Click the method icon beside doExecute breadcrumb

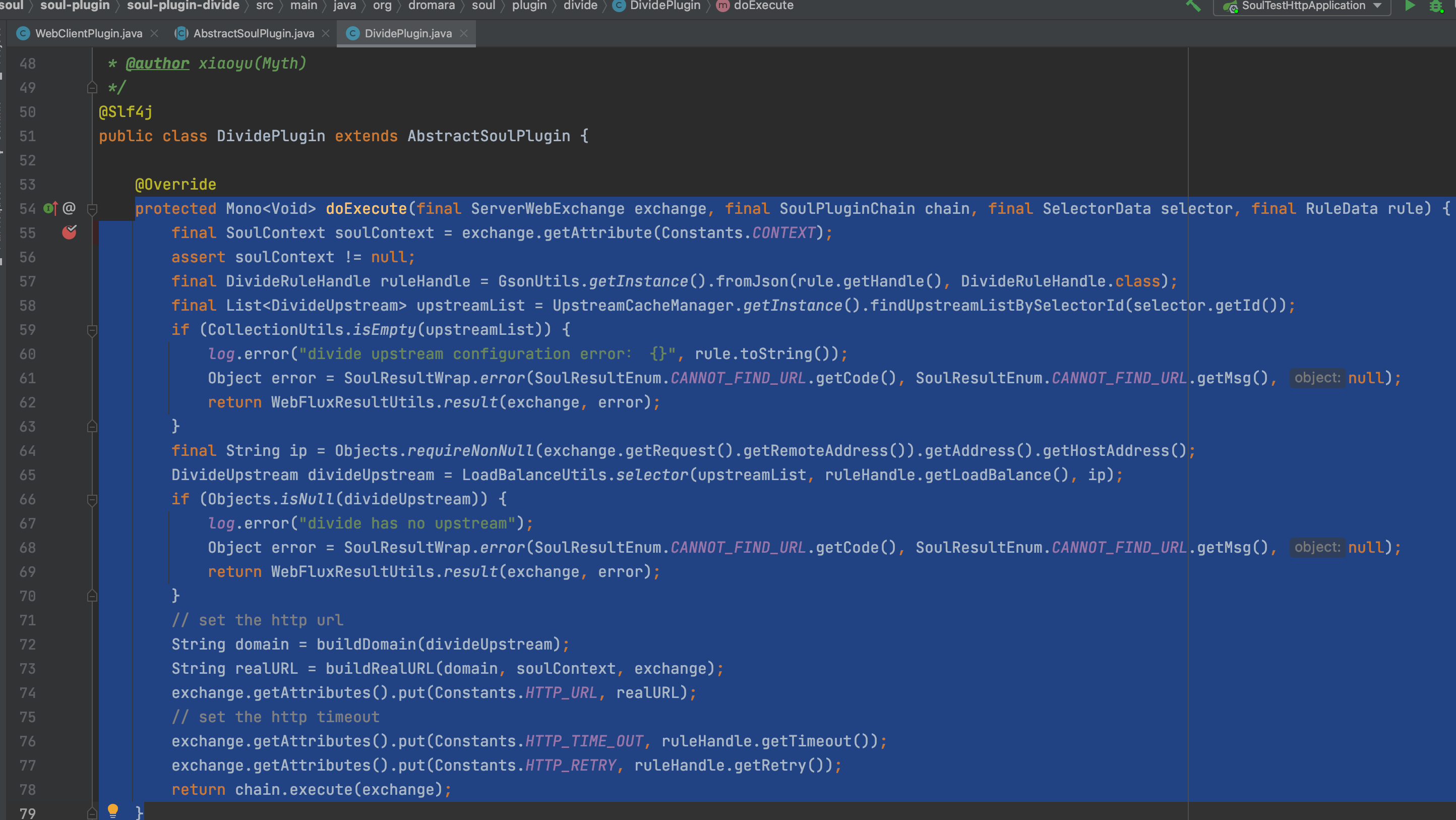pyautogui.click(x=723, y=6)
